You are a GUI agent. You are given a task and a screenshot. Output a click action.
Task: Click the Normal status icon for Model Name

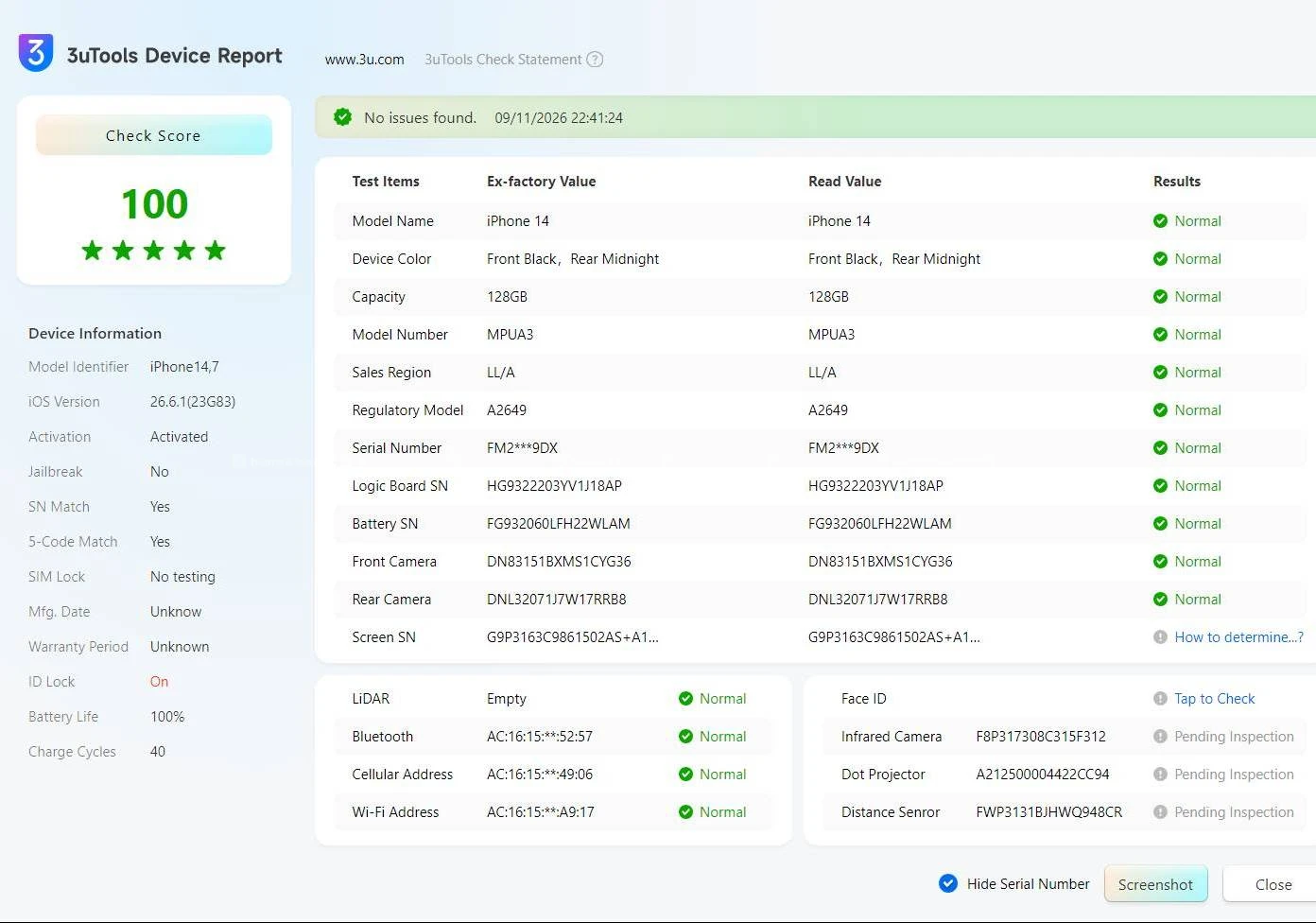[1160, 221]
